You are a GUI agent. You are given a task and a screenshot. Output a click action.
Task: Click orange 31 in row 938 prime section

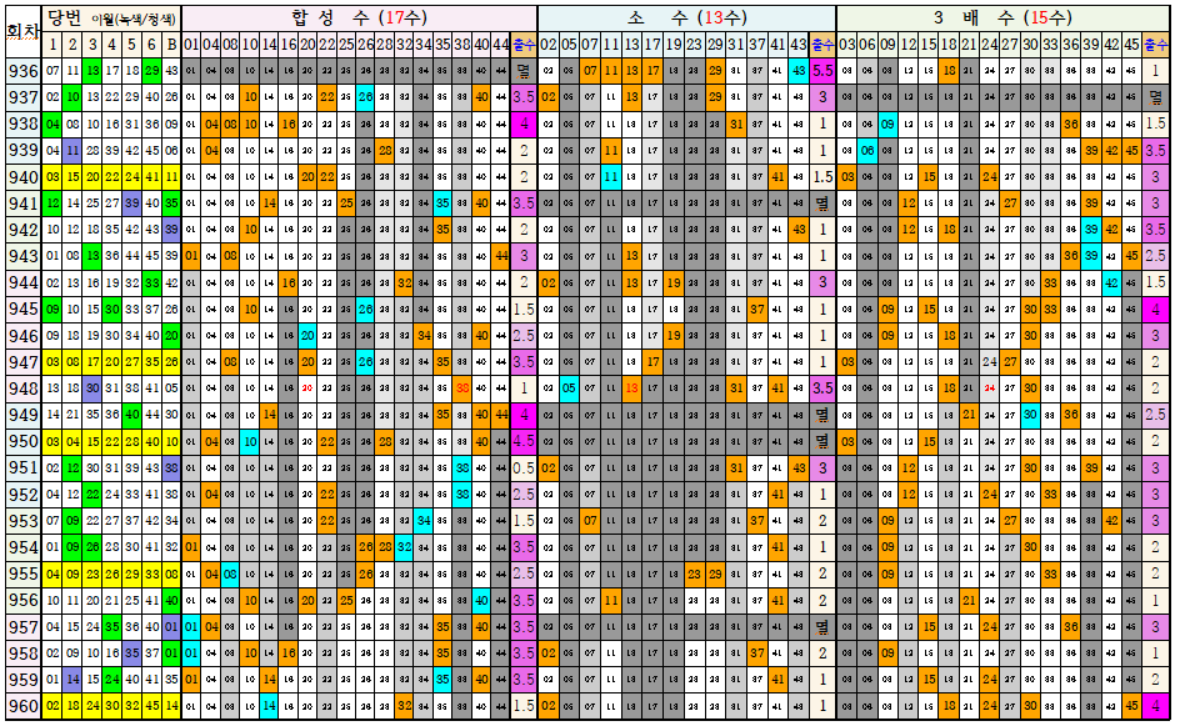tap(736, 124)
